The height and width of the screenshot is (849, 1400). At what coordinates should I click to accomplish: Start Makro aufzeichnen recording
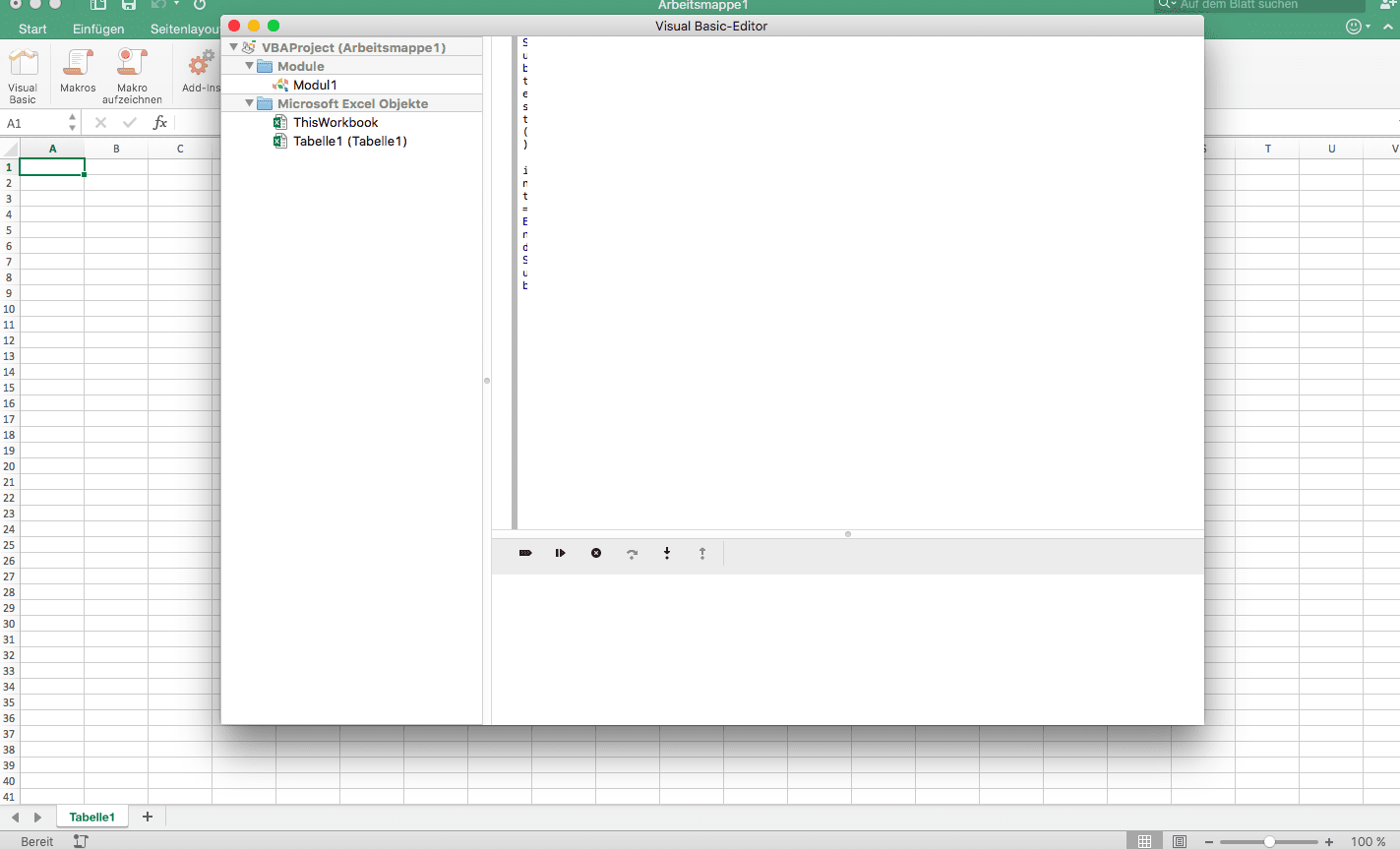pyautogui.click(x=132, y=75)
